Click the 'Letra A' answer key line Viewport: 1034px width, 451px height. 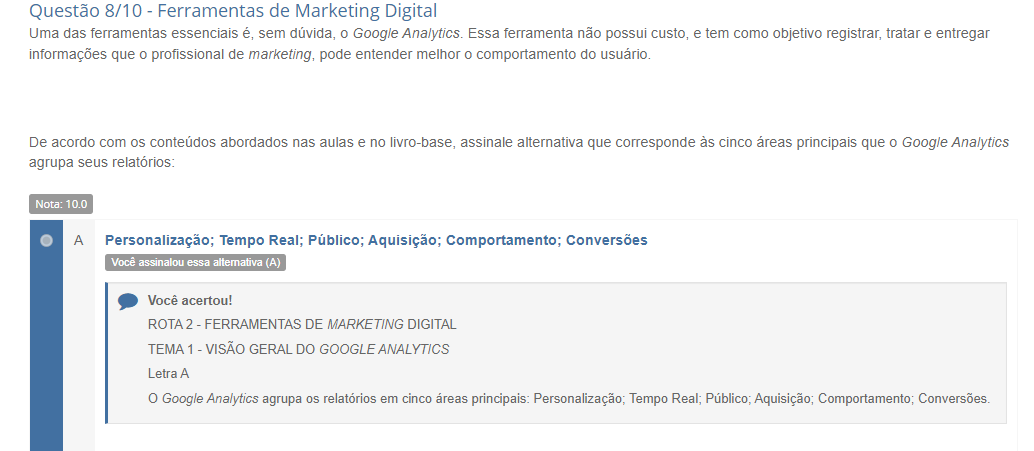pyautogui.click(x=168, y=373)
